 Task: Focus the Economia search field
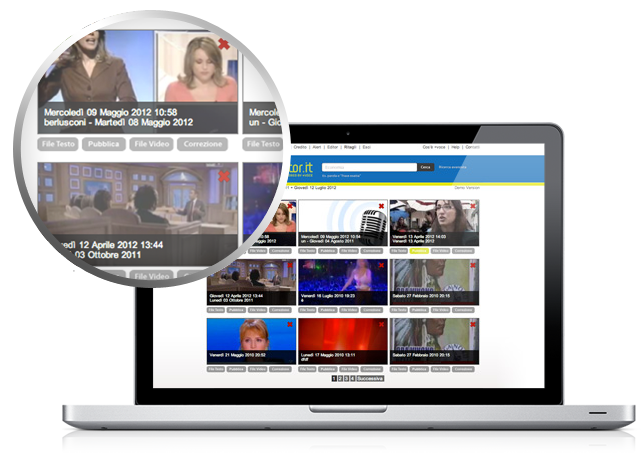[369, 167]
